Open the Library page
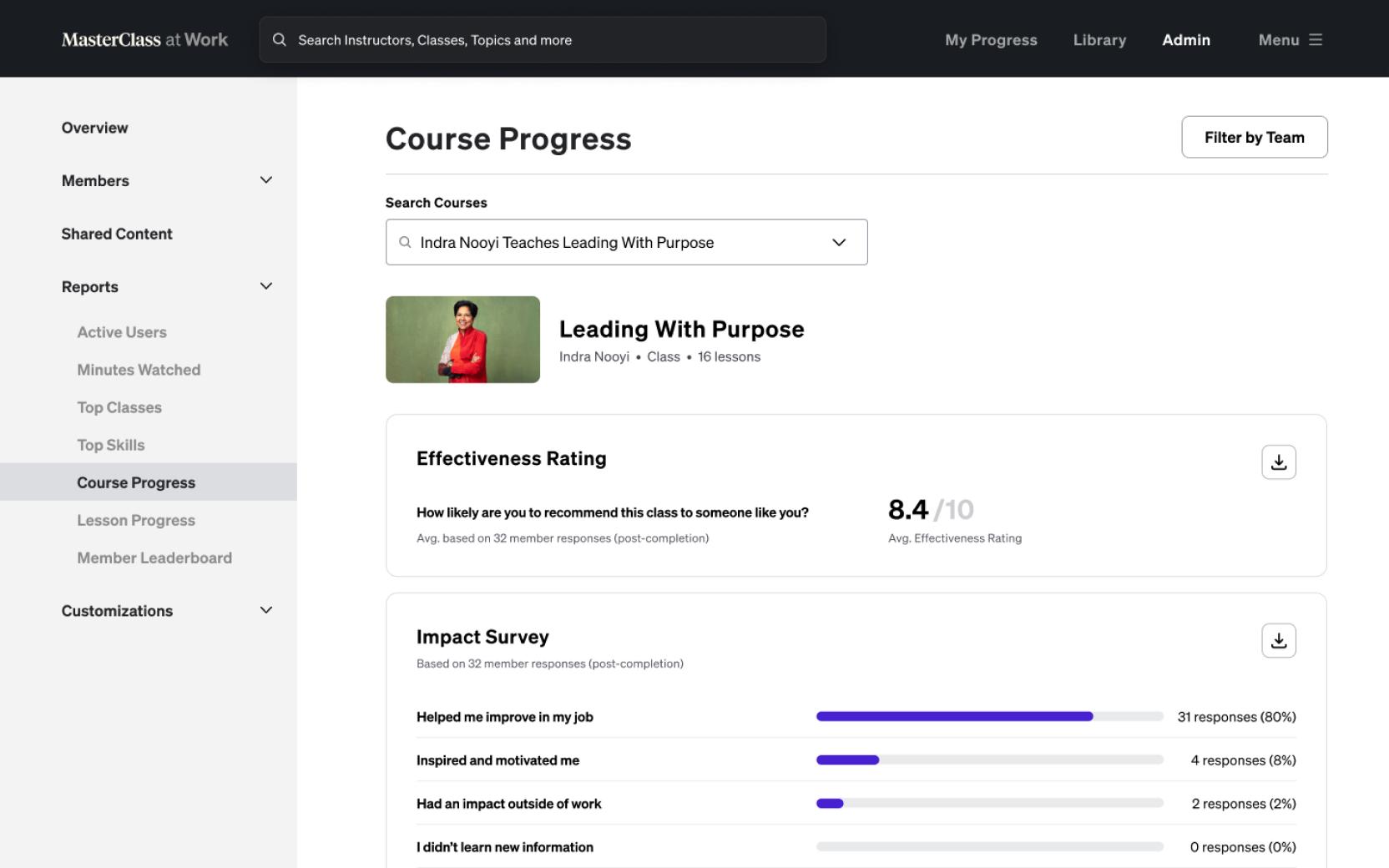Viewport: 1389px width, 868px height. tap(1099, 40)
